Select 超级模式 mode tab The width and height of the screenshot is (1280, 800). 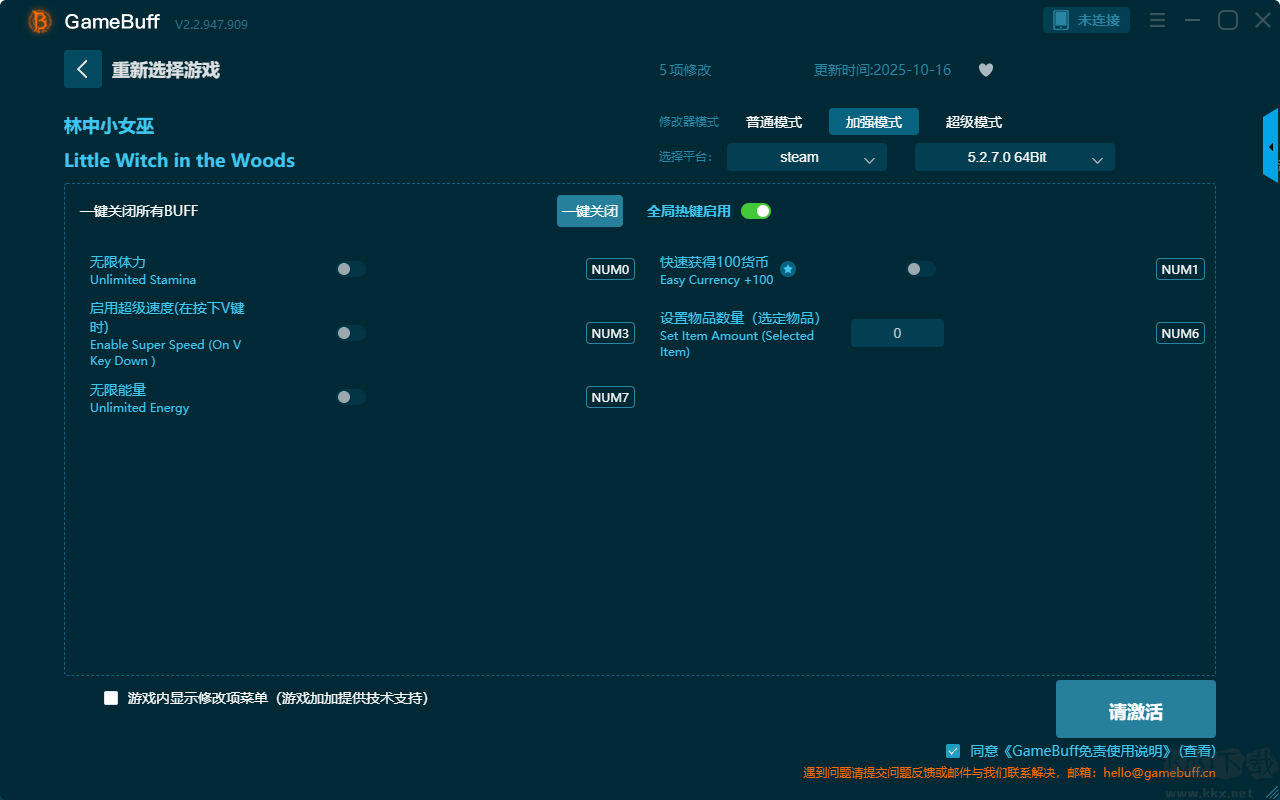pyautogui.click(x=974, y=122)
